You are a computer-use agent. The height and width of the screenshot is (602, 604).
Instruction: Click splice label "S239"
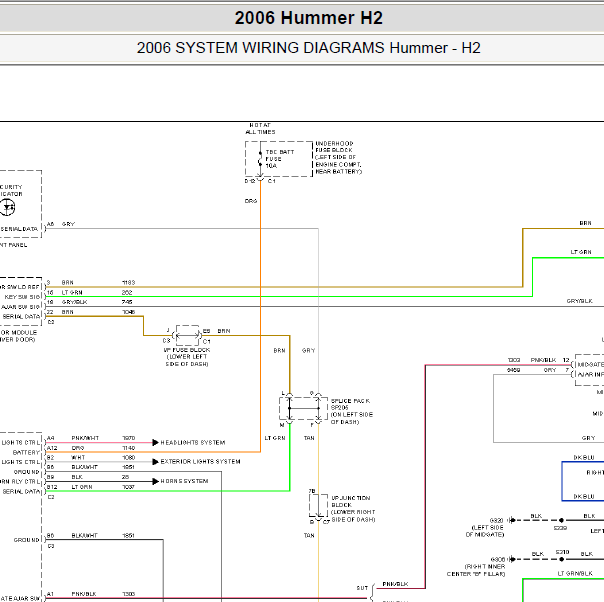coord(560,528)
